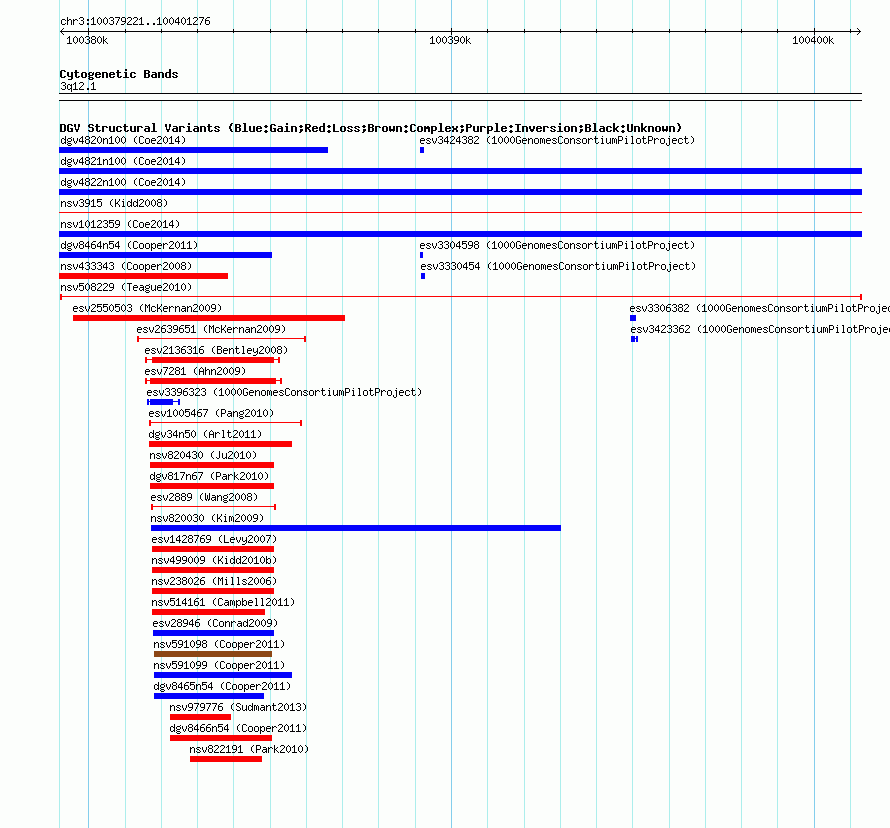Open the dgv34n50 (Arlt2011) red bar
890x828 pixels.
pos(220,444)
